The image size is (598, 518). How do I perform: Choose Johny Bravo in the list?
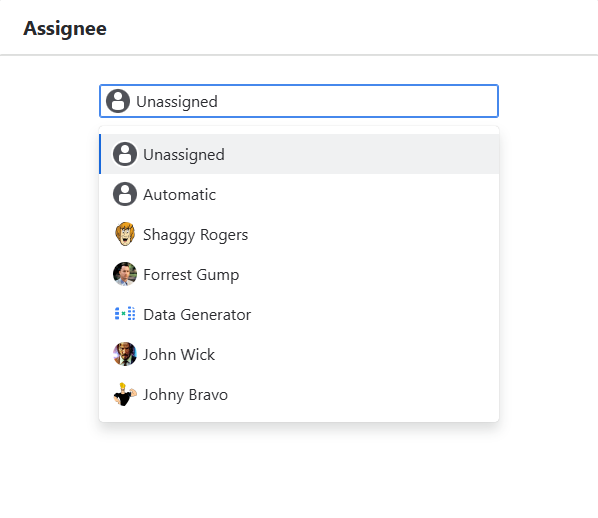click(x=299, y=394)
